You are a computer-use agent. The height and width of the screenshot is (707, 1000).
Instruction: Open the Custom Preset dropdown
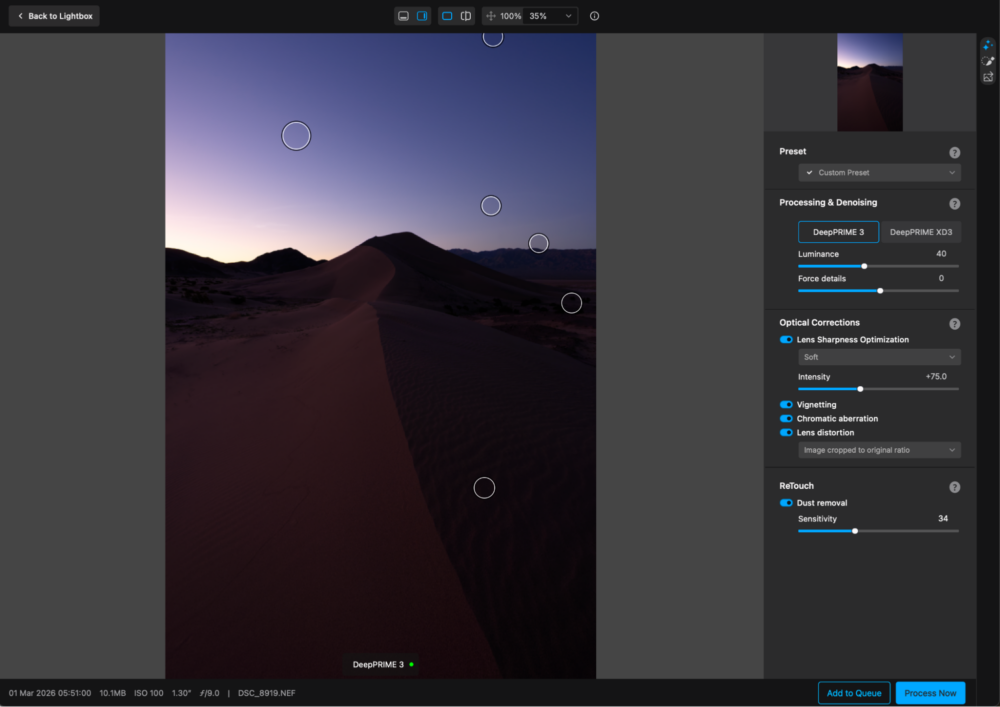click(x=879, y=173)
